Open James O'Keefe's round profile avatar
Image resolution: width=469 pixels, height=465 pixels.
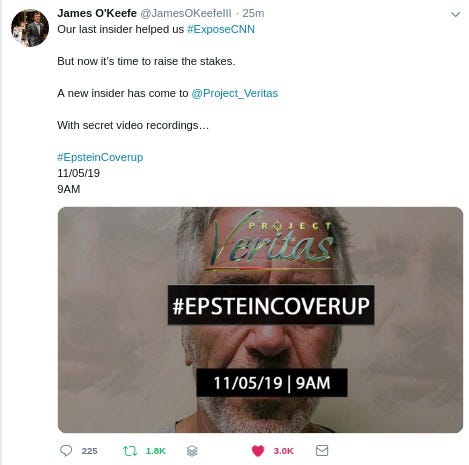pyautogui.click(x=30, y=28)
